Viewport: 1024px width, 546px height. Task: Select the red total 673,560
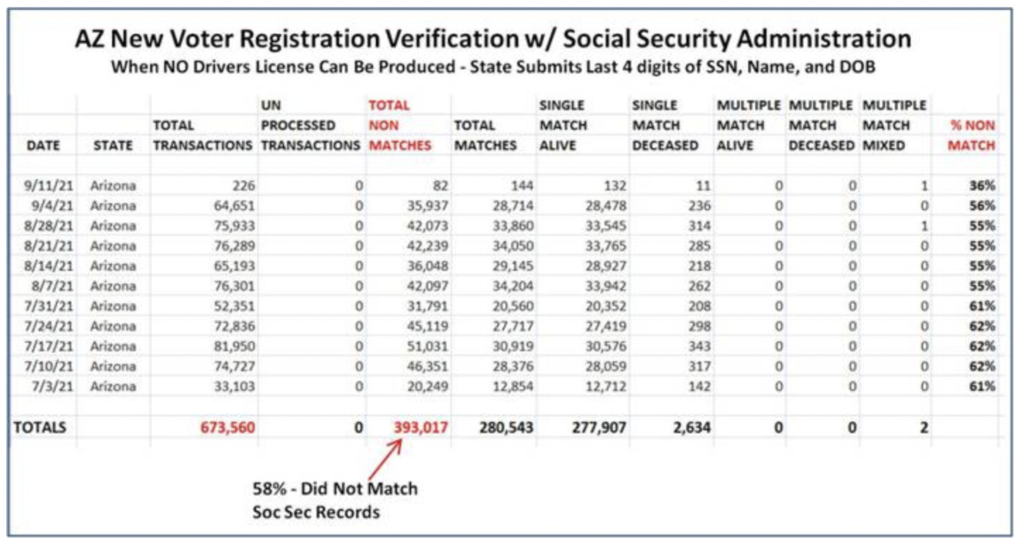(x=227, y=428)
